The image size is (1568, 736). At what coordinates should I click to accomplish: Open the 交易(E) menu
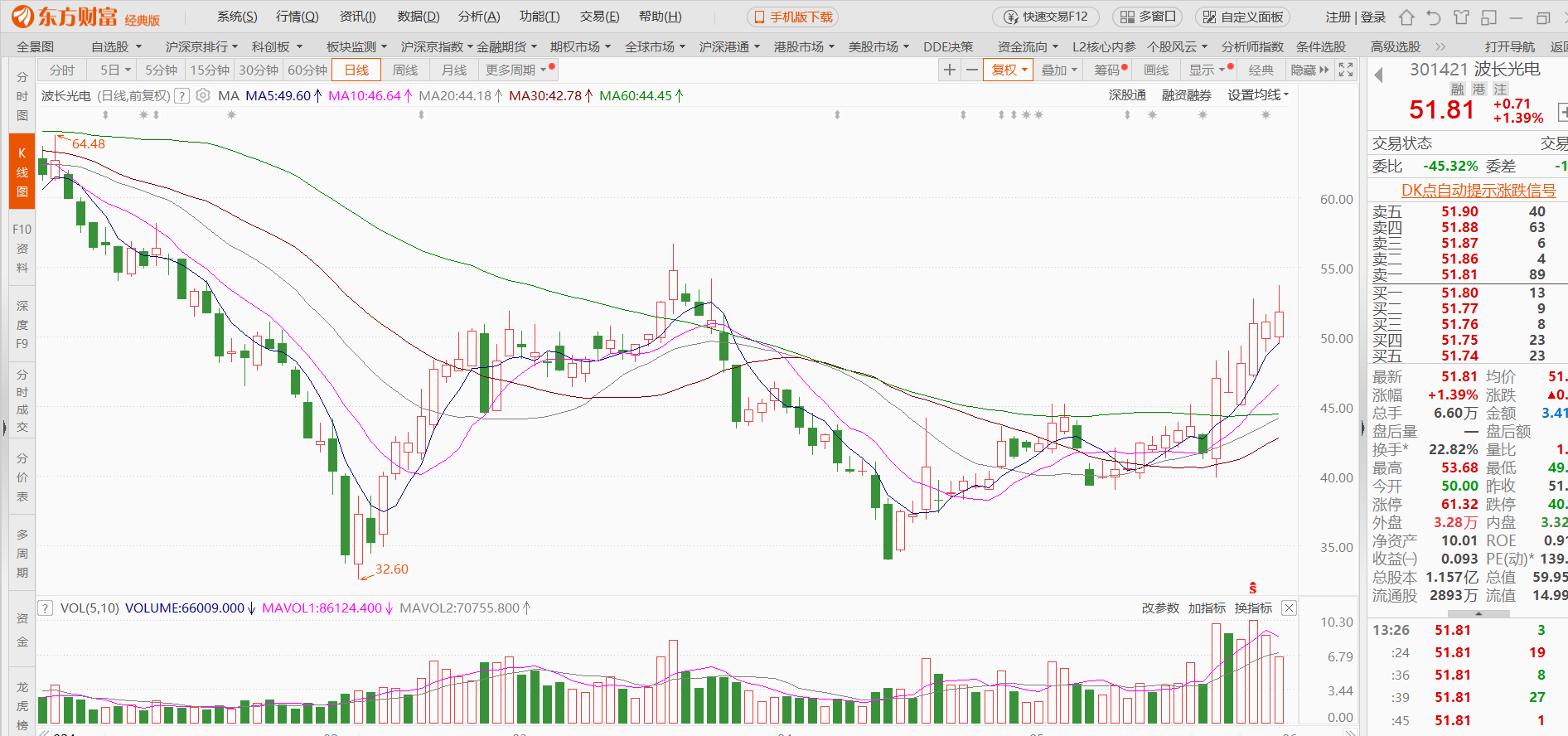pyautogui.click(x=600, y=17)
